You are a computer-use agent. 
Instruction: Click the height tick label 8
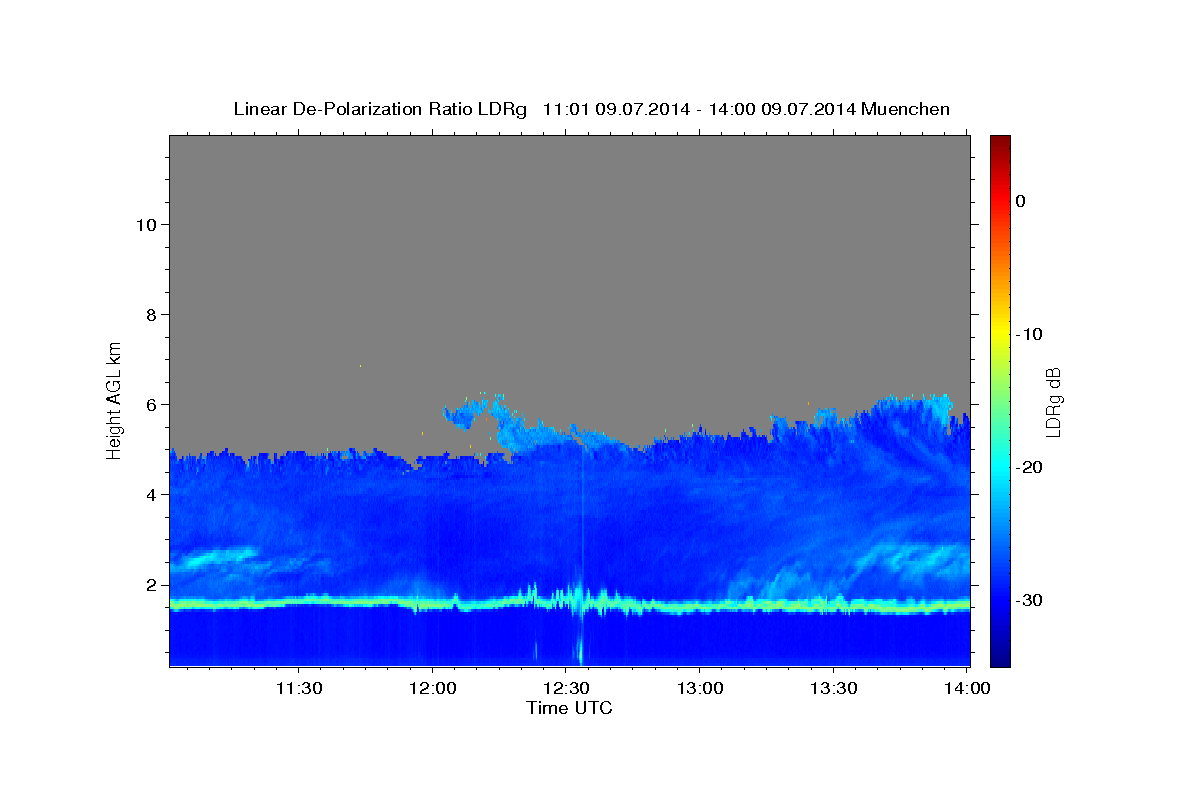pyautogui.click(x=149, y=314)
